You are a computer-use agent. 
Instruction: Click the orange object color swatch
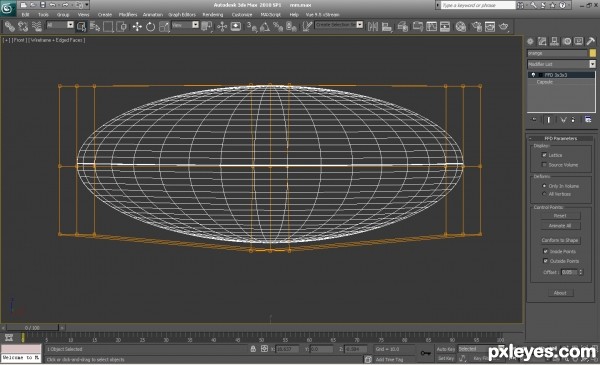coord(593,53)
